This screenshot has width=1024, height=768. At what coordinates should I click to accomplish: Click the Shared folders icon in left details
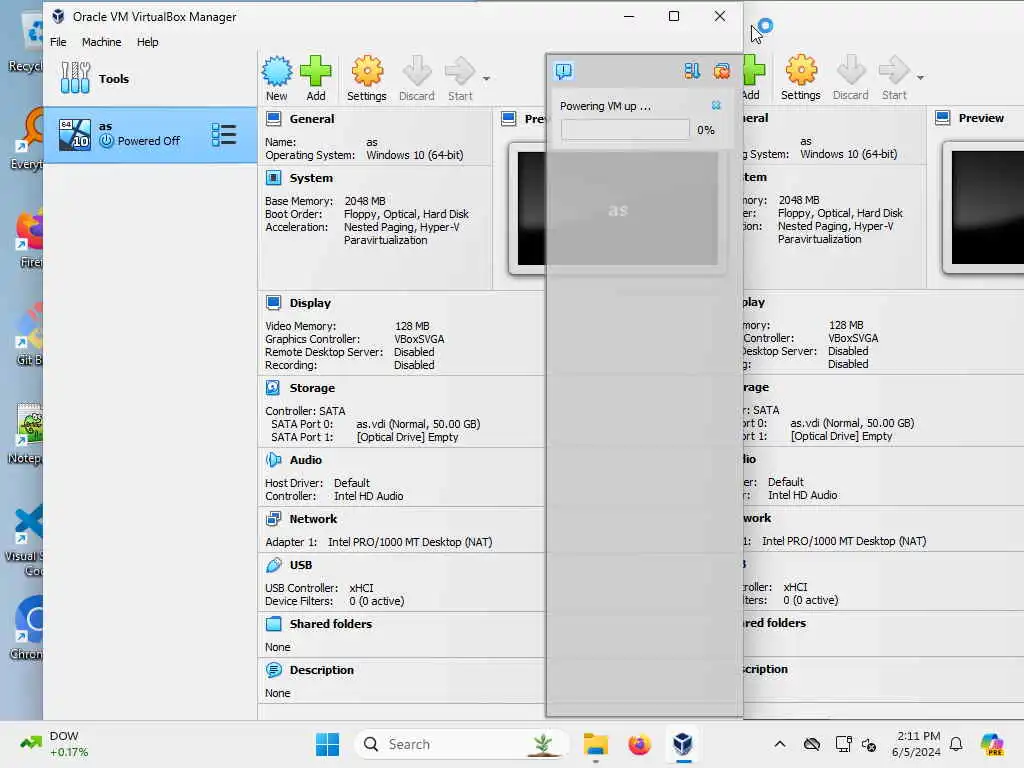[274, 624]
